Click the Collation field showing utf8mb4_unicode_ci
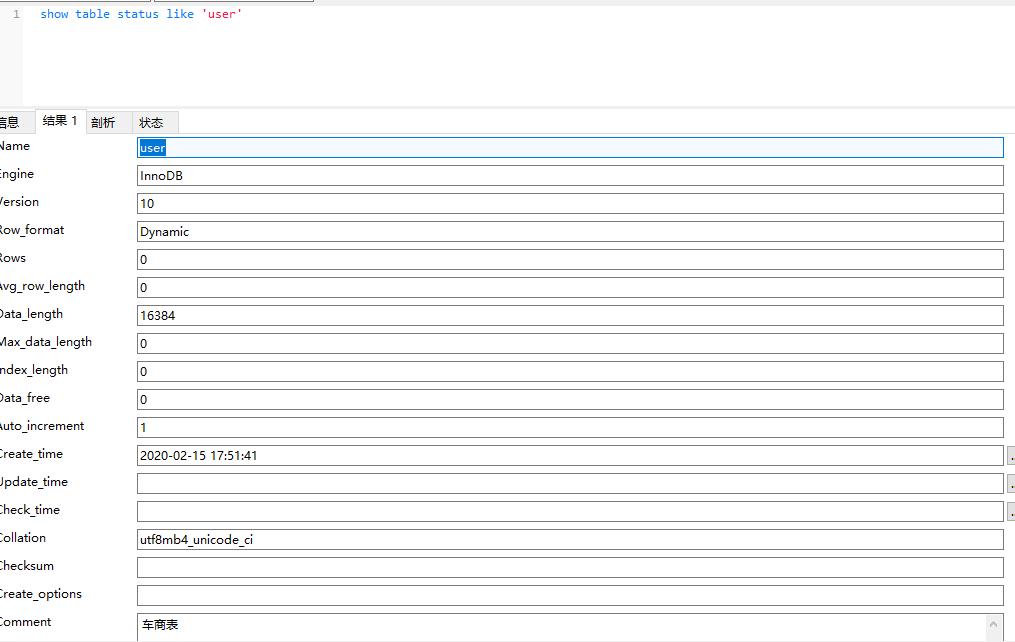The height and width of the screenshot is (642, 1015). click(570, 540)
